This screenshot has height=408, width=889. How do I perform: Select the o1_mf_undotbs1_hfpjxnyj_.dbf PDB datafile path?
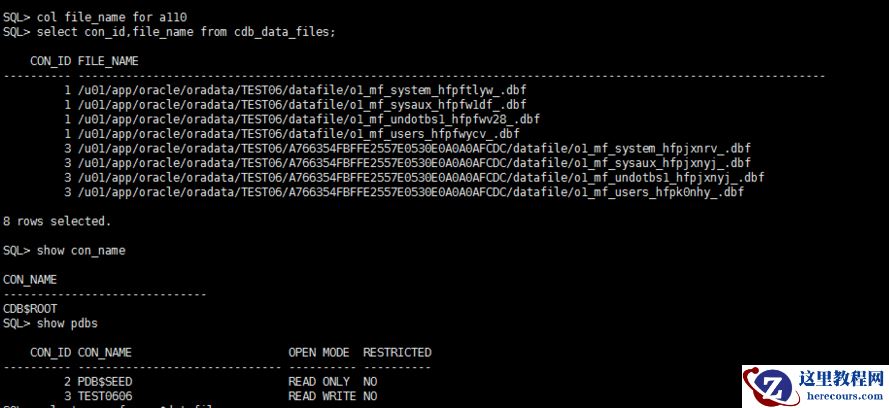point(420,177)
